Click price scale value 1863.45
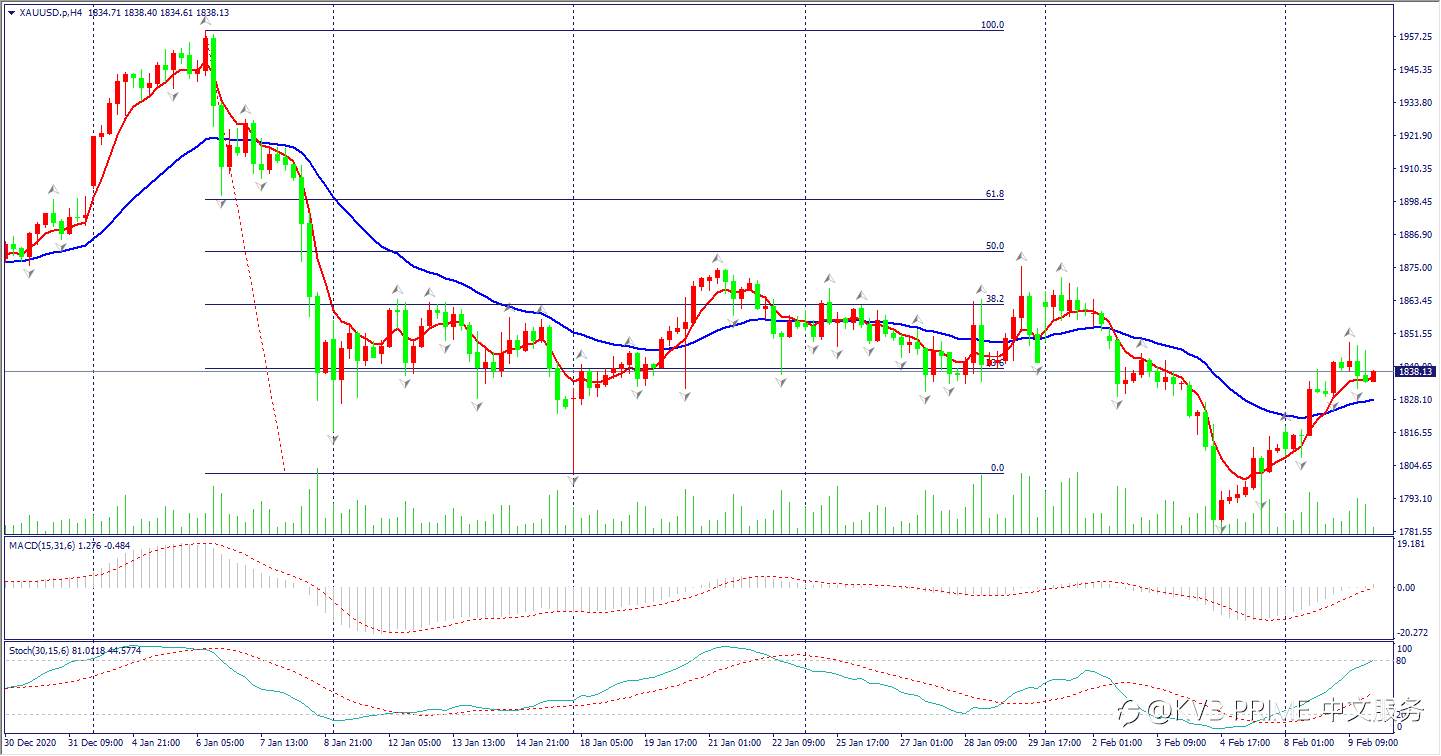1441x756 pixels. tap(1415, 301)
